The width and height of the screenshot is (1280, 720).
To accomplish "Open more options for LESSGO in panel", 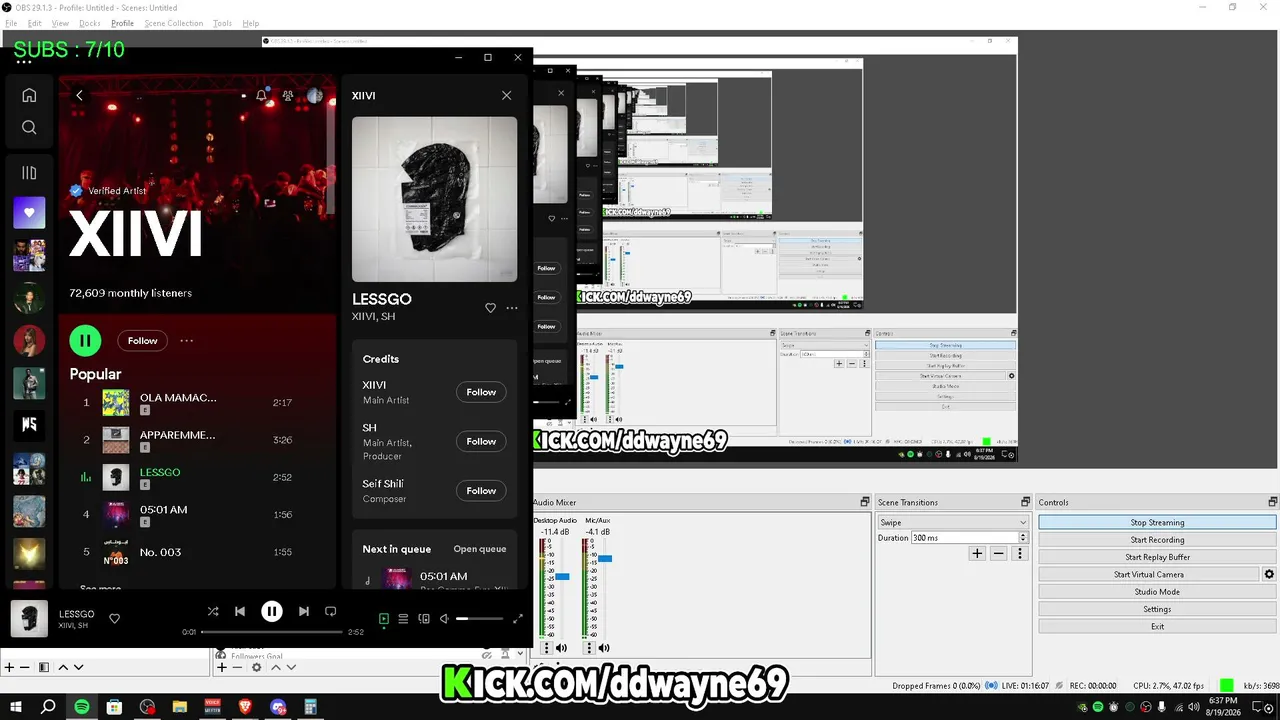I will [512, 308].
